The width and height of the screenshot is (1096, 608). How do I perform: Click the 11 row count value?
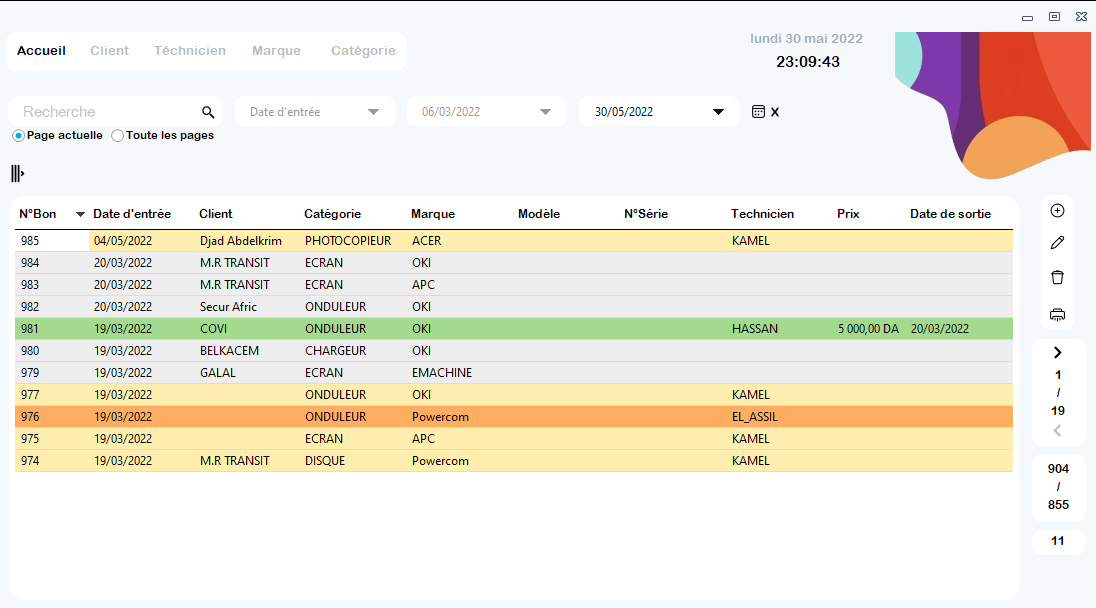(1058, 541)
